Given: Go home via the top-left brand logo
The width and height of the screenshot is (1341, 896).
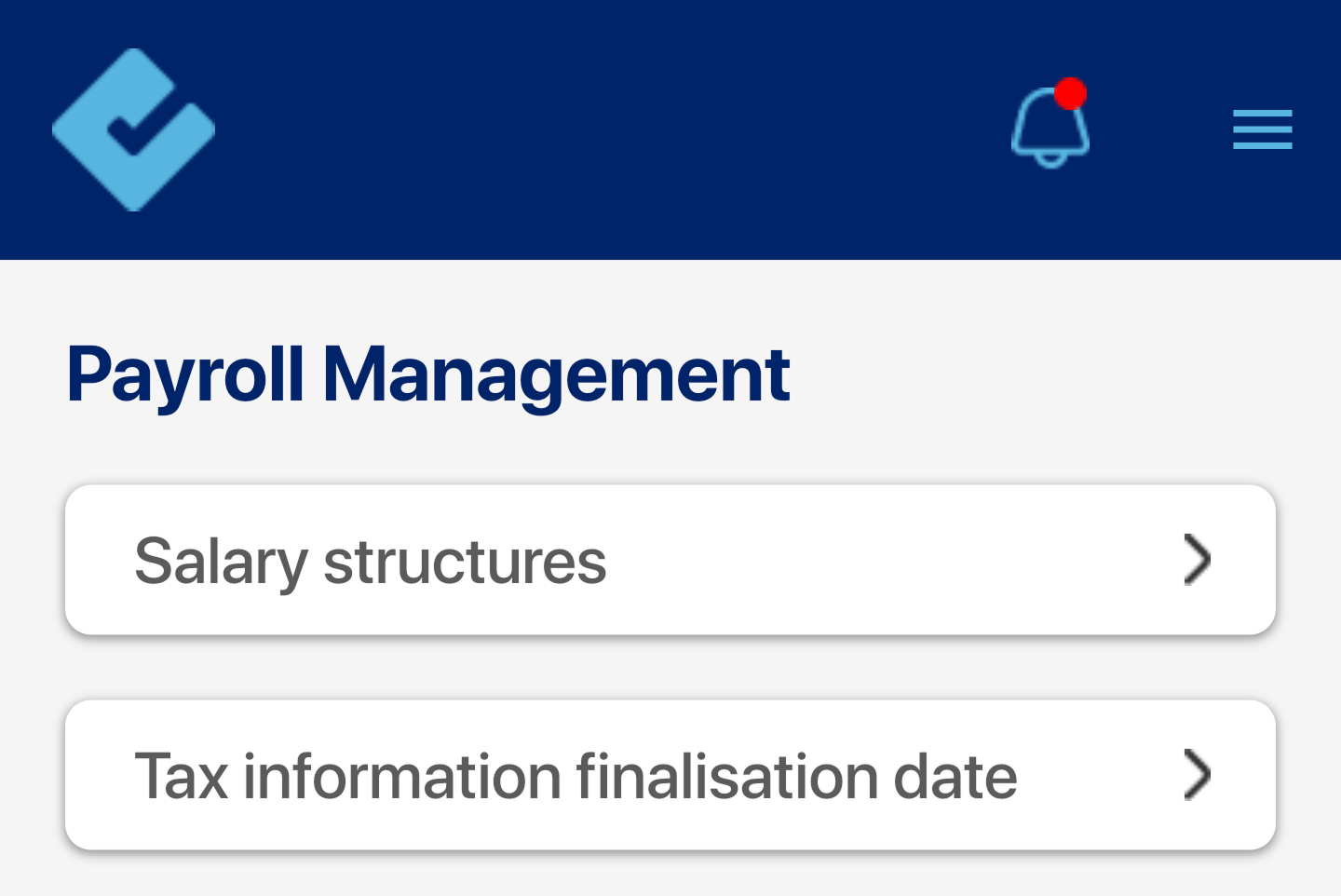Looking at the screenshot, I should 134,129.
